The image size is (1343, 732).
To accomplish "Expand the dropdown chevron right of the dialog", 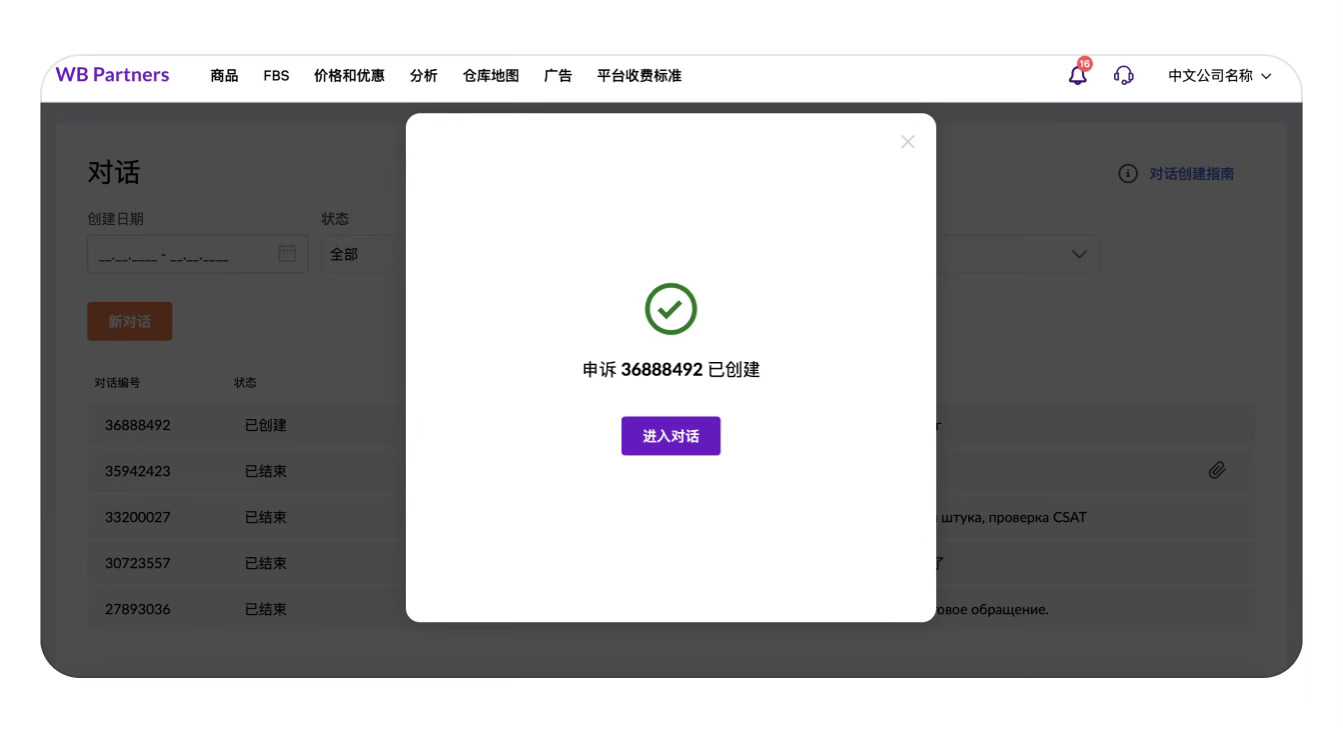I will pos(1079,254).
